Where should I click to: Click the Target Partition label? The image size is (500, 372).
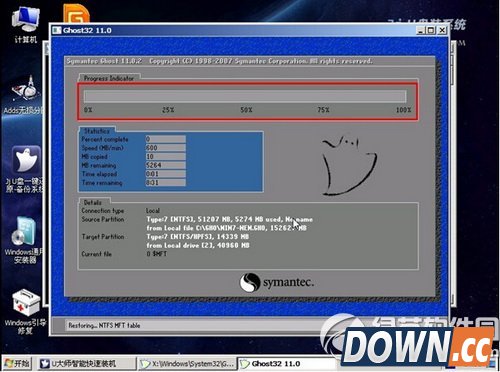point(103,237)
